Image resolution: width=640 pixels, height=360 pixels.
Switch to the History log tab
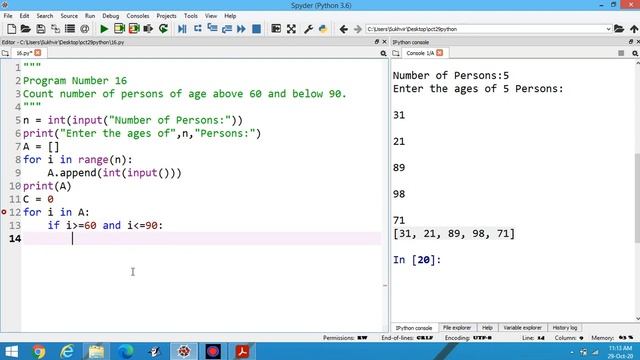(564, 327)
